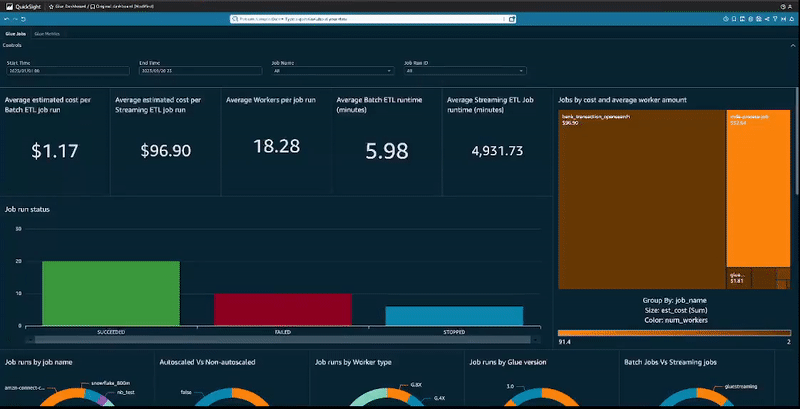The image size is (800, 409).
Task: Open the bookmarks icon in toolbar
Action: coord(734,19)
